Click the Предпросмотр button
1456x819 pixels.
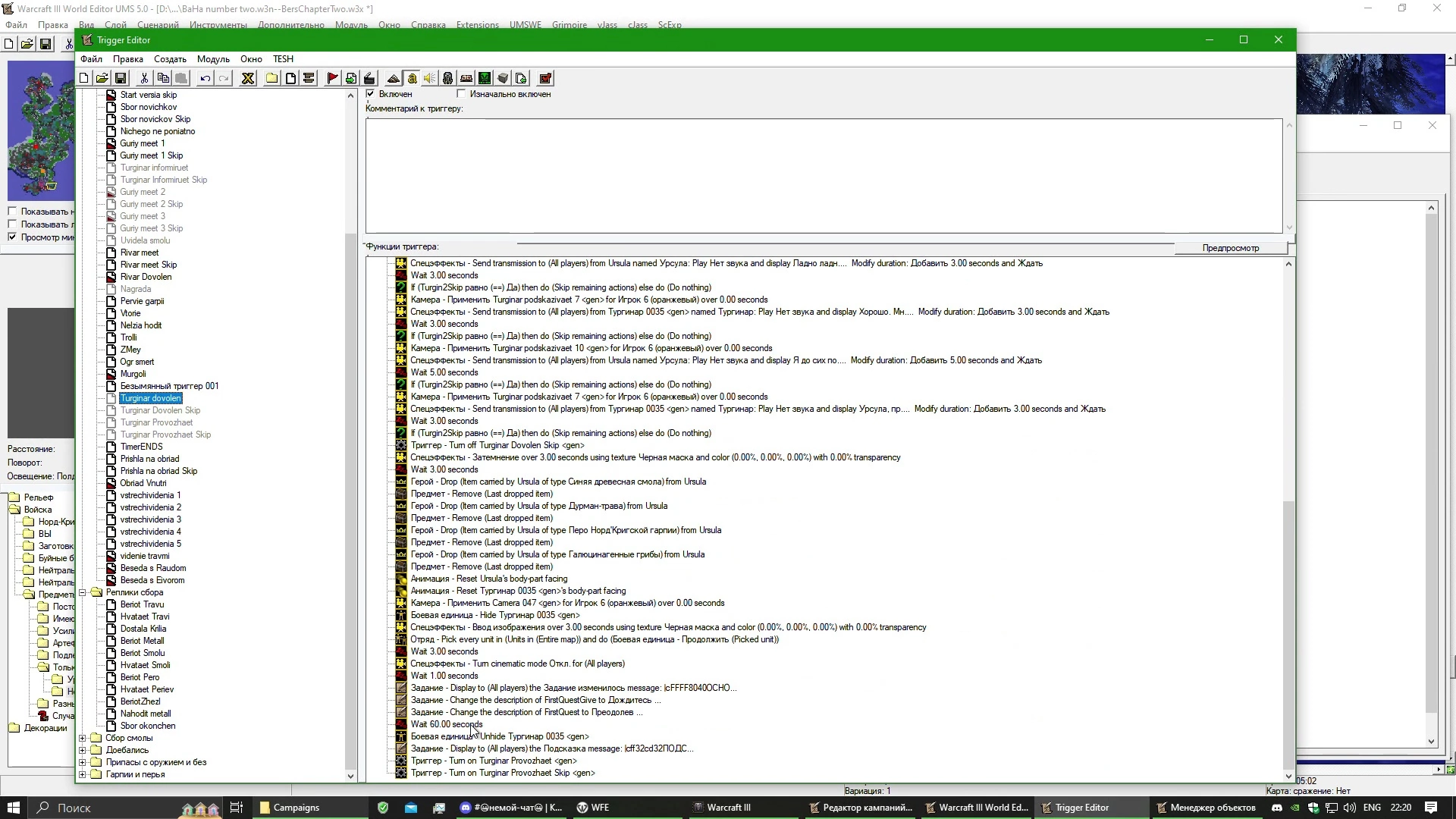click(1230, 248)
